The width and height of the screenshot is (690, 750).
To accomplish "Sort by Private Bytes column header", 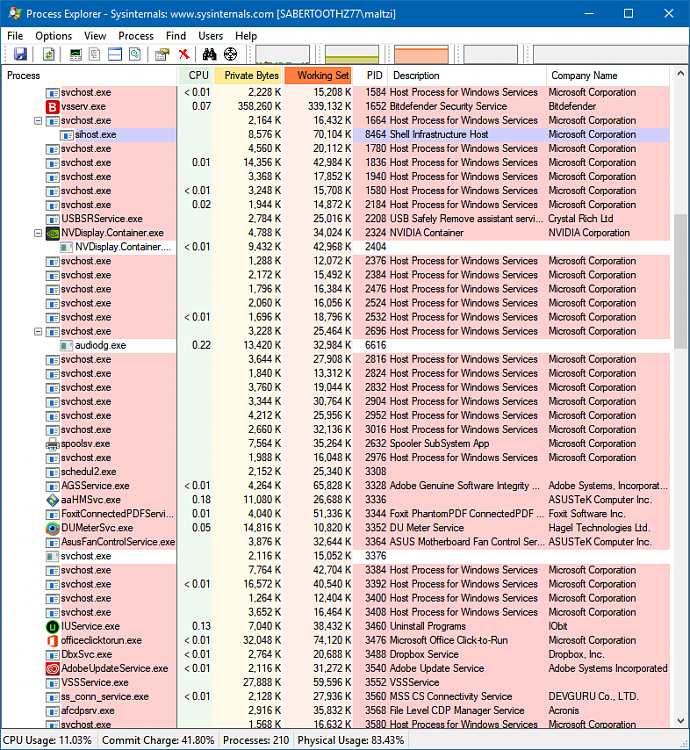I will coord(248,76).
